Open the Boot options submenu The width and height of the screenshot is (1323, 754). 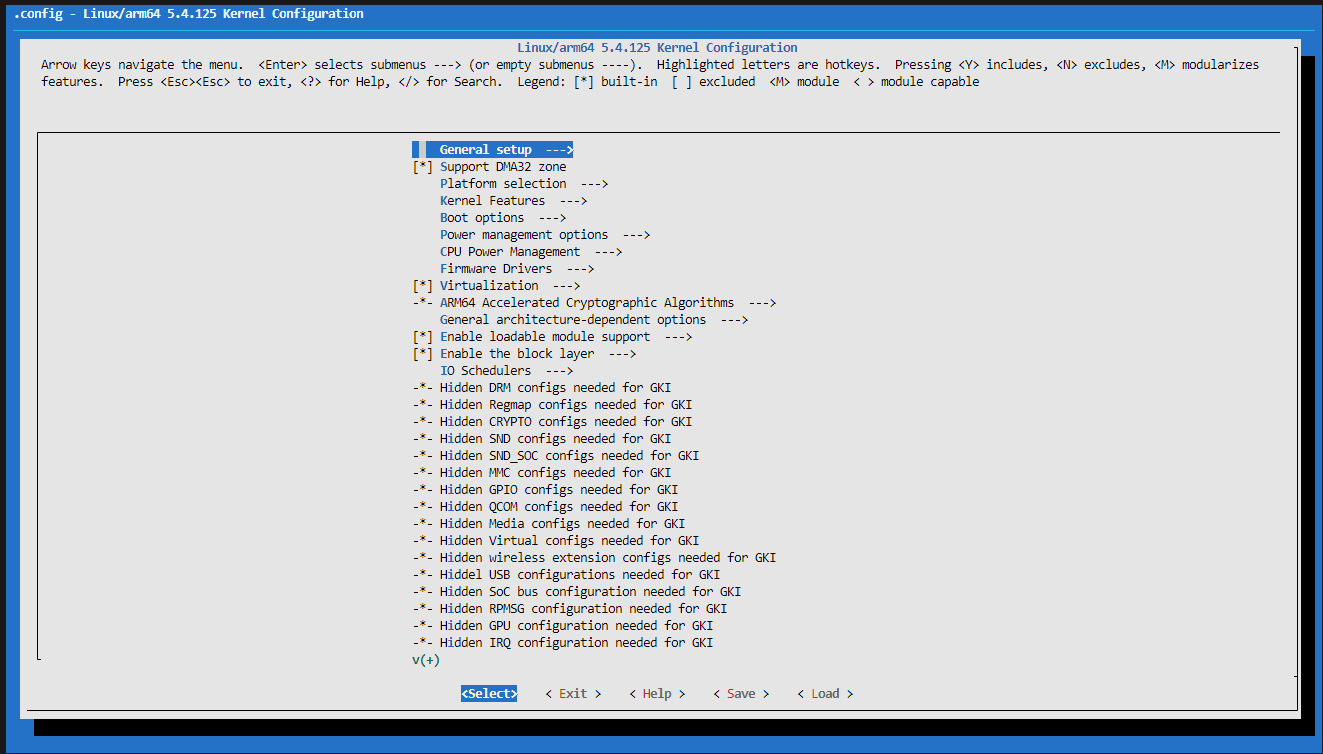(503, 218)
